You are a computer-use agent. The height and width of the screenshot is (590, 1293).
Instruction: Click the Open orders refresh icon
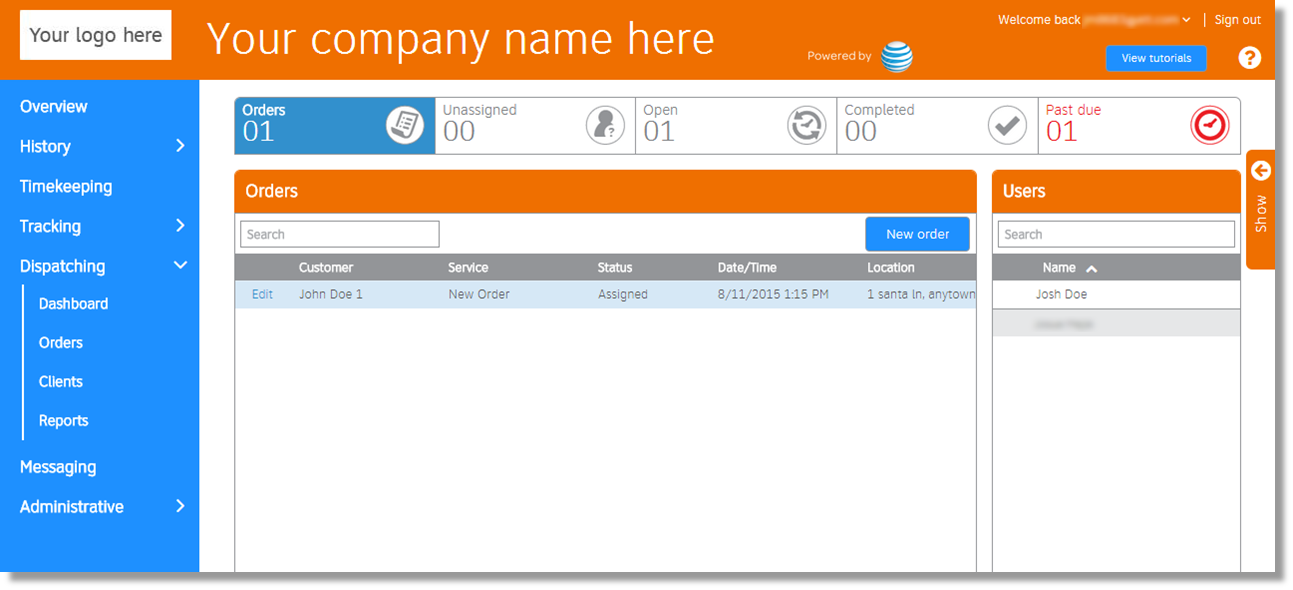tap(806, 125)
